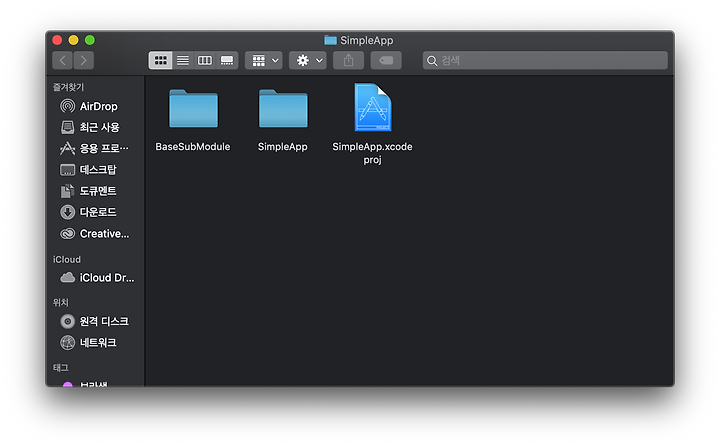Click the disc icon beside 원격 디스크
Screen dimensions: 720x447
click(68, 321)
